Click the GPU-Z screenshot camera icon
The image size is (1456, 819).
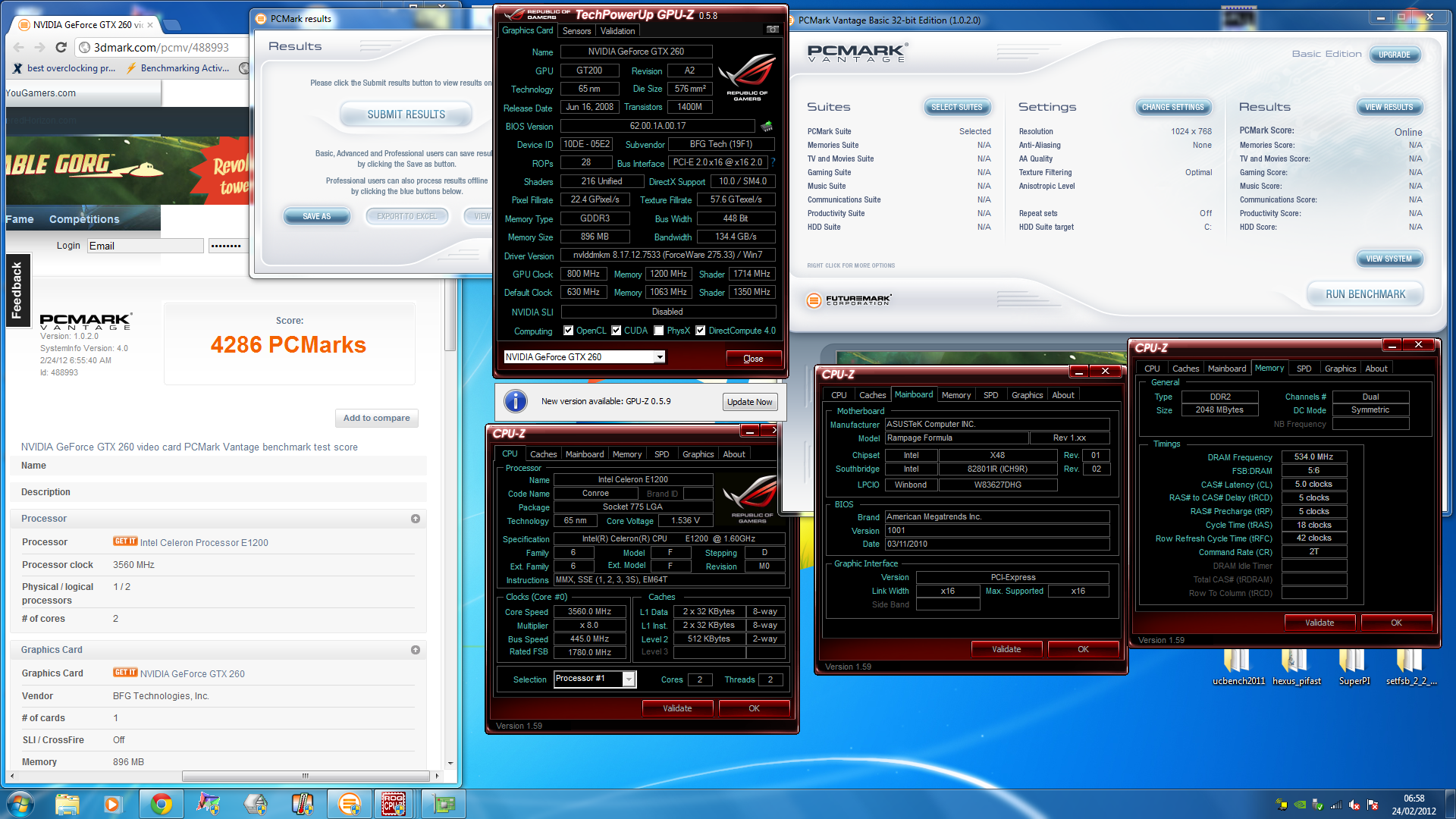[x=772, y=30]
